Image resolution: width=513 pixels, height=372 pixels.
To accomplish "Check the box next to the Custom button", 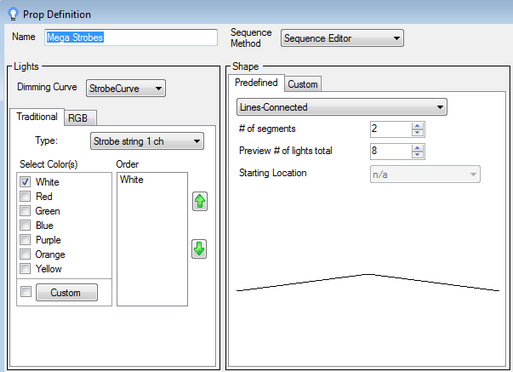I will [26, 292].
